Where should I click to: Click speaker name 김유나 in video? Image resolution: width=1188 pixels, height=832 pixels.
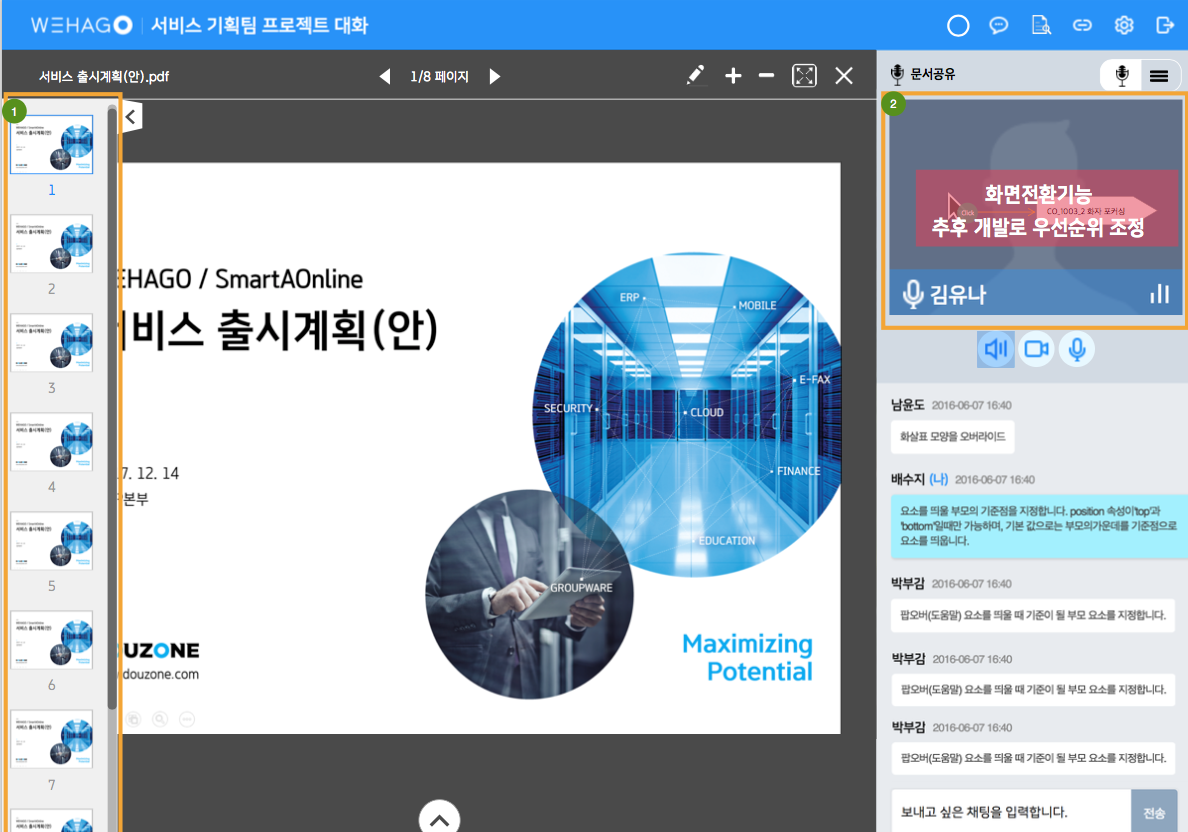[958, 294]
